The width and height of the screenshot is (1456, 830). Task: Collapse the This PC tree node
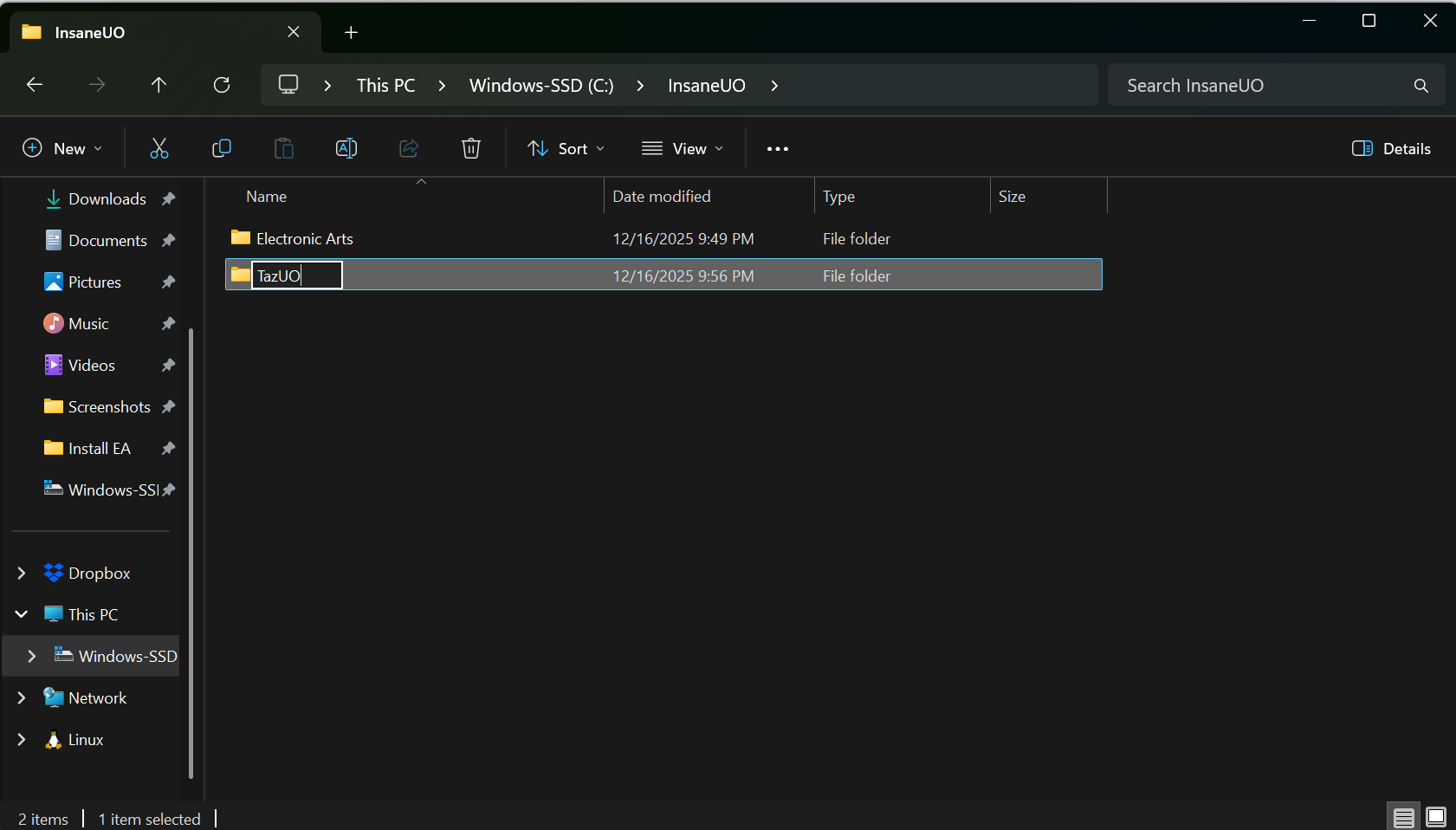[x=22, y=614]
